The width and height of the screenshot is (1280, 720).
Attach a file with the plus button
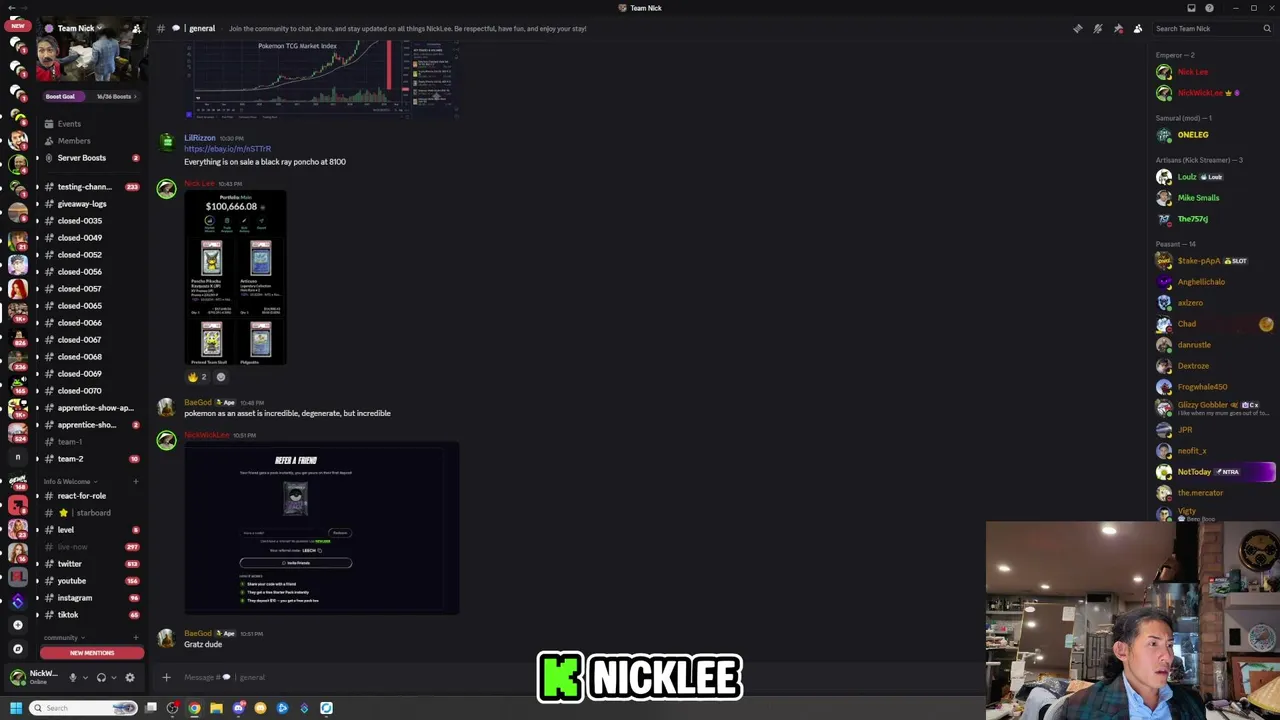coord(166,677)
